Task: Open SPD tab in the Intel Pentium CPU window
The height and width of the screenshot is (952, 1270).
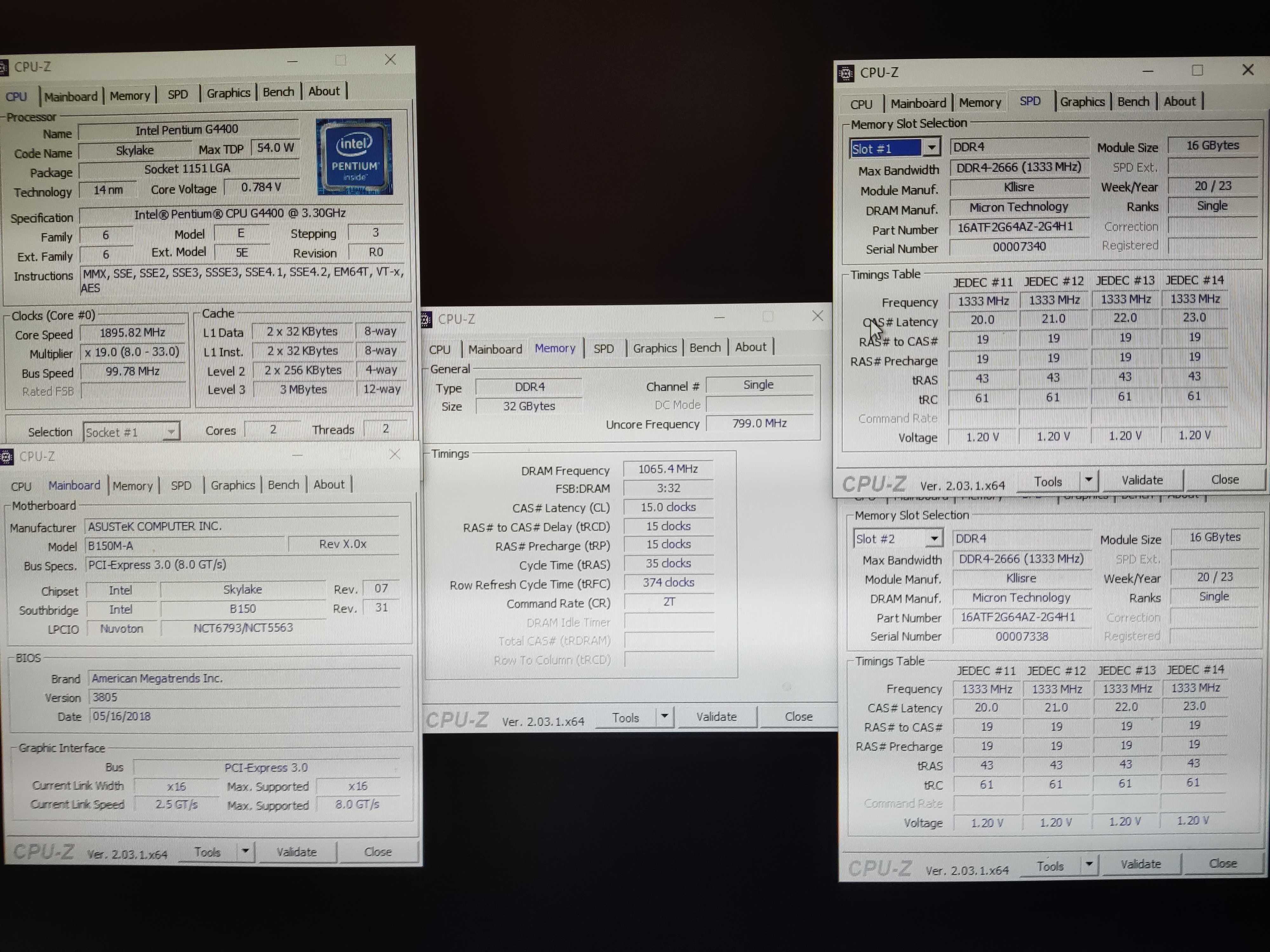Action: (177, 94)
